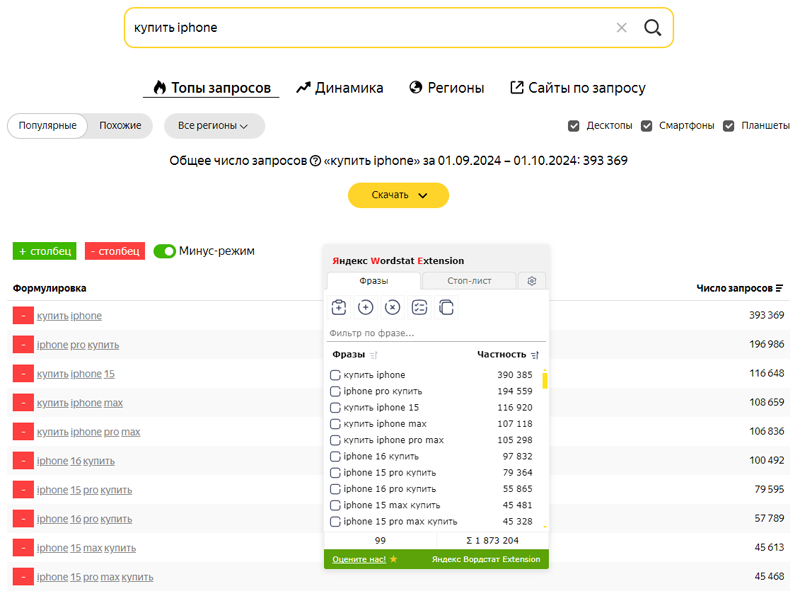Click the Фильтр по фразе input
The height and width of the screenshot is (596, 800).
[436, 333]
